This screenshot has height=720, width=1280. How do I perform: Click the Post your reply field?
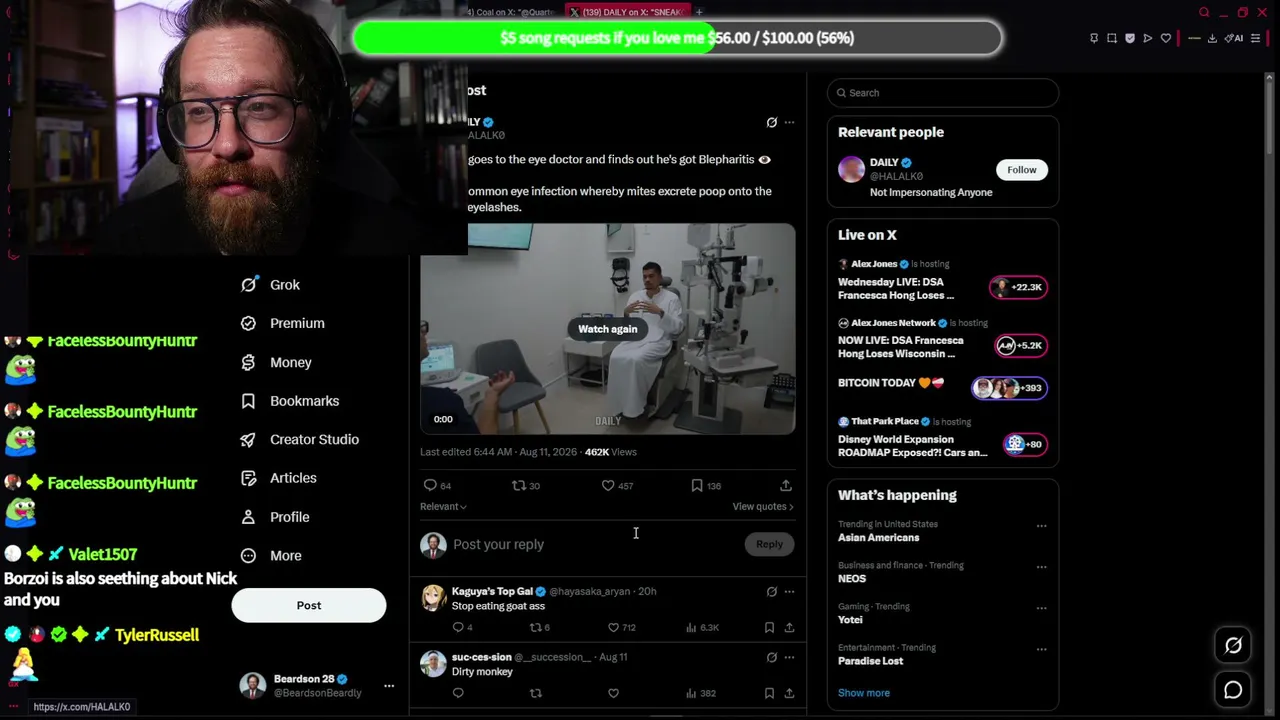(595, 544)
